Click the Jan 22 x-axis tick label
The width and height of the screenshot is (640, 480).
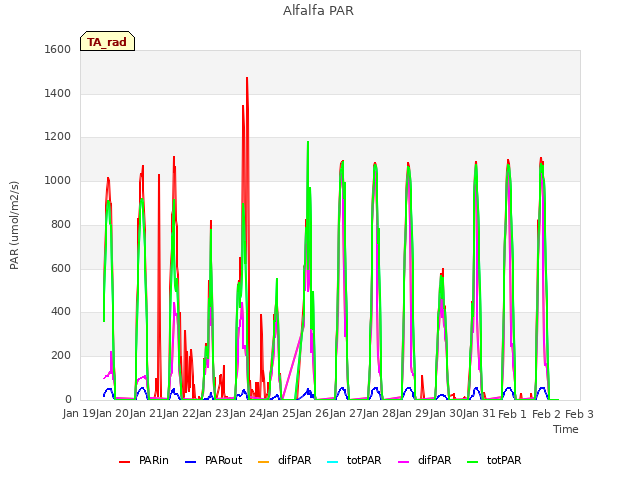pos(180,414)
